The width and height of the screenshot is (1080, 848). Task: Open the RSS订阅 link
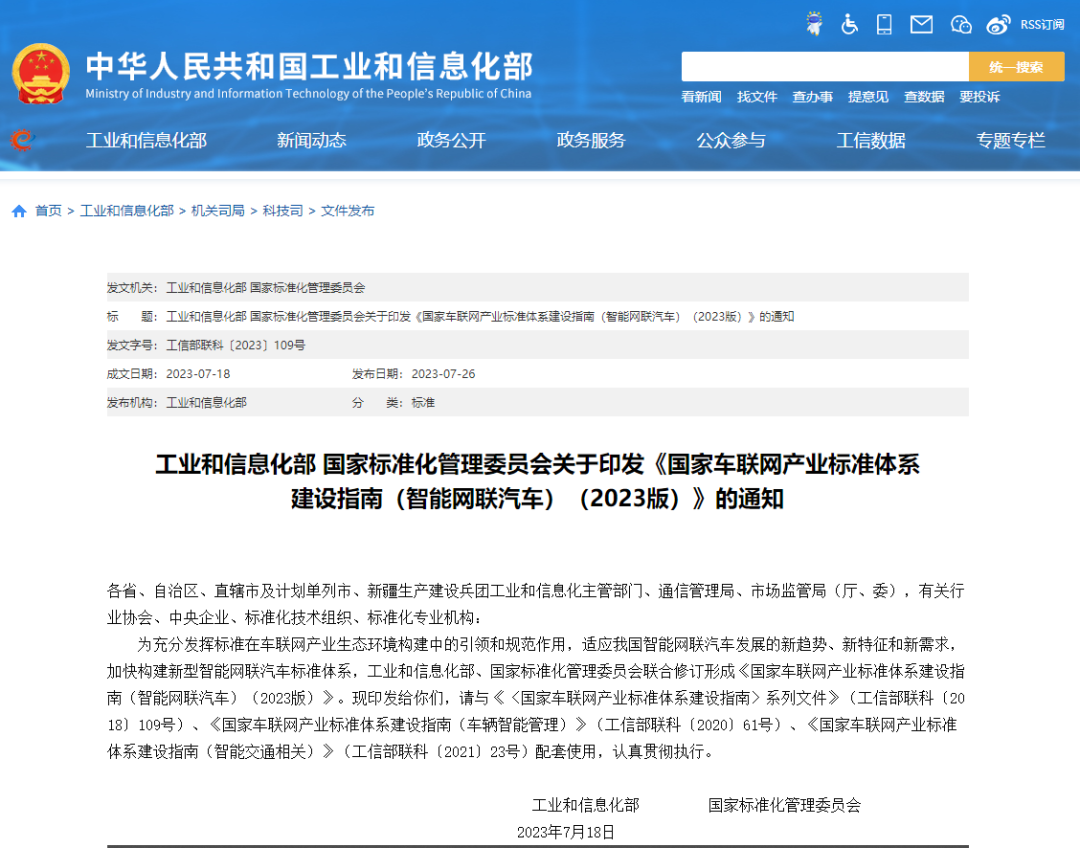(1042, 25)
